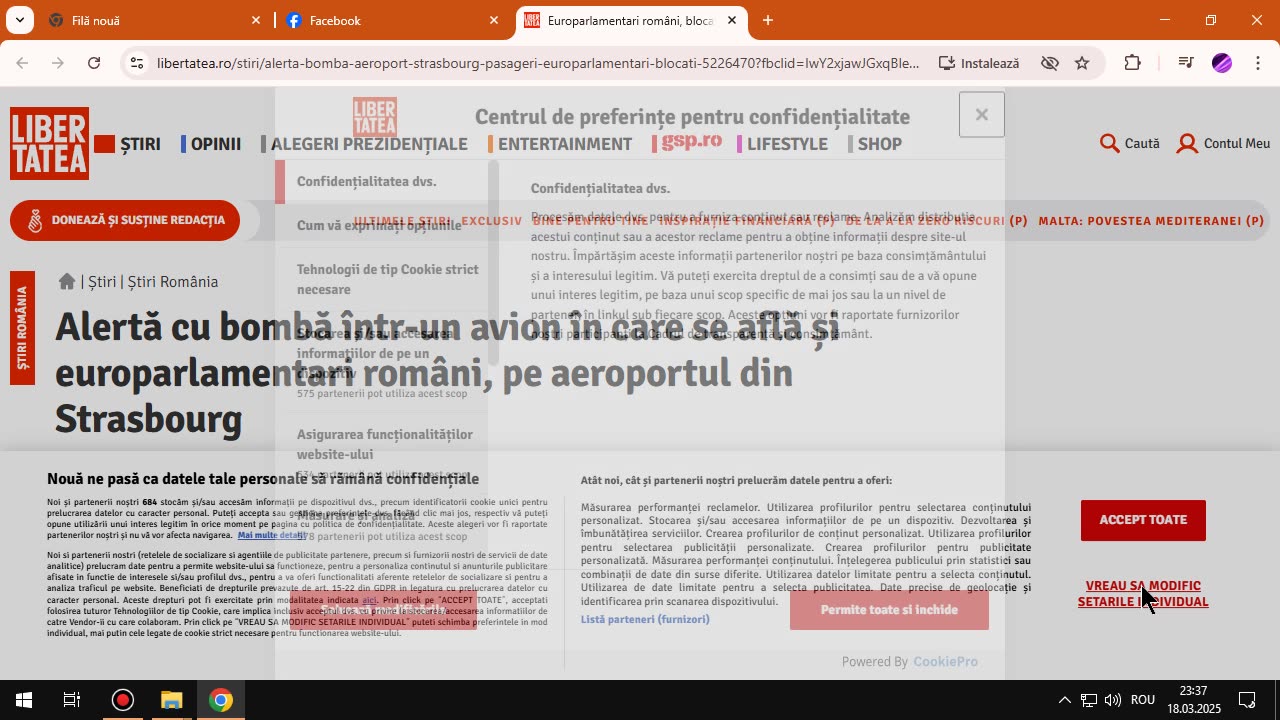Image resolution: width=1280 pixels, height=720 pixels.
Task: Open the Extensions puzzle menu
Action: (1132, 63)
